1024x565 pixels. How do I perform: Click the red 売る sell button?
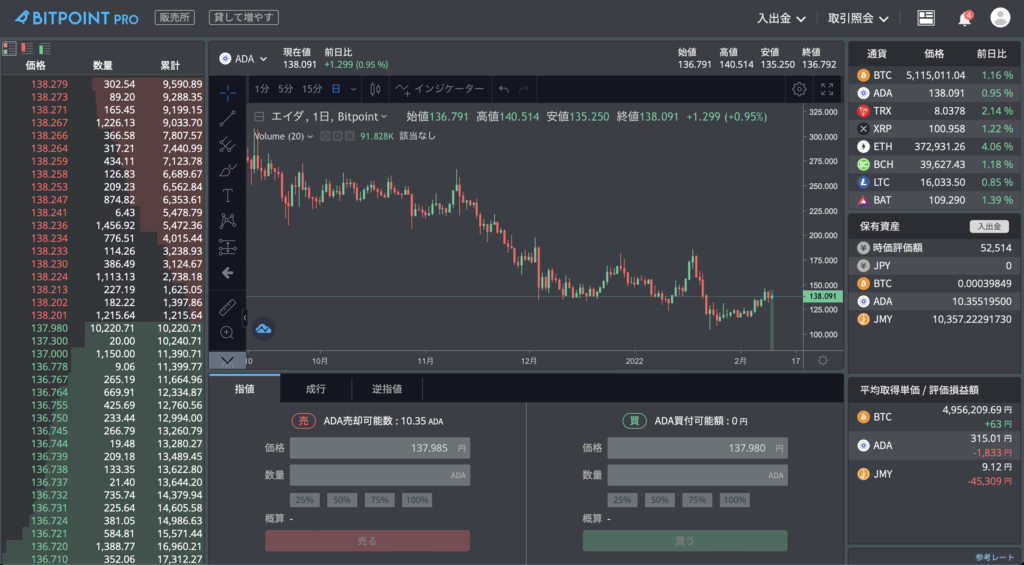(x=367, y=541)
